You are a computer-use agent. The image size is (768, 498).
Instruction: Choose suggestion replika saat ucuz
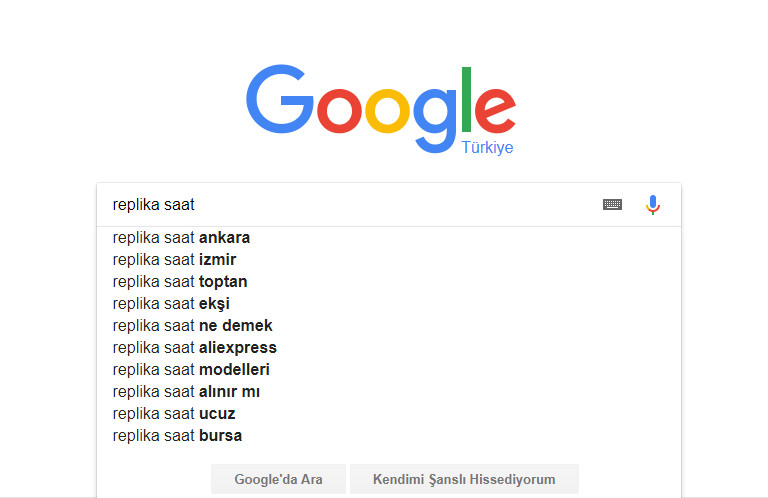click(x=389, y=414)
